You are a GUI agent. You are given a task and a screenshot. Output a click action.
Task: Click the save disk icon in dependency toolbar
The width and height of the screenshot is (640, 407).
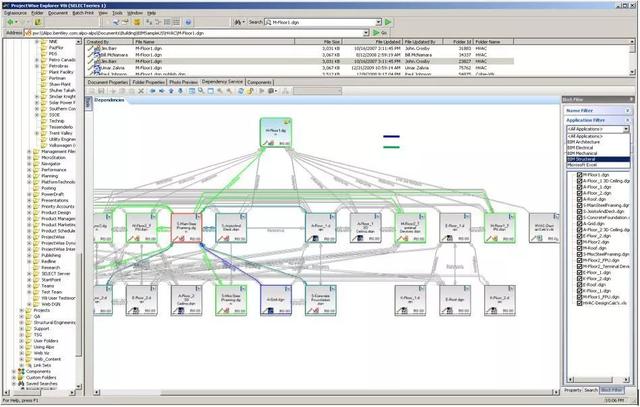(x=101, y=91)
